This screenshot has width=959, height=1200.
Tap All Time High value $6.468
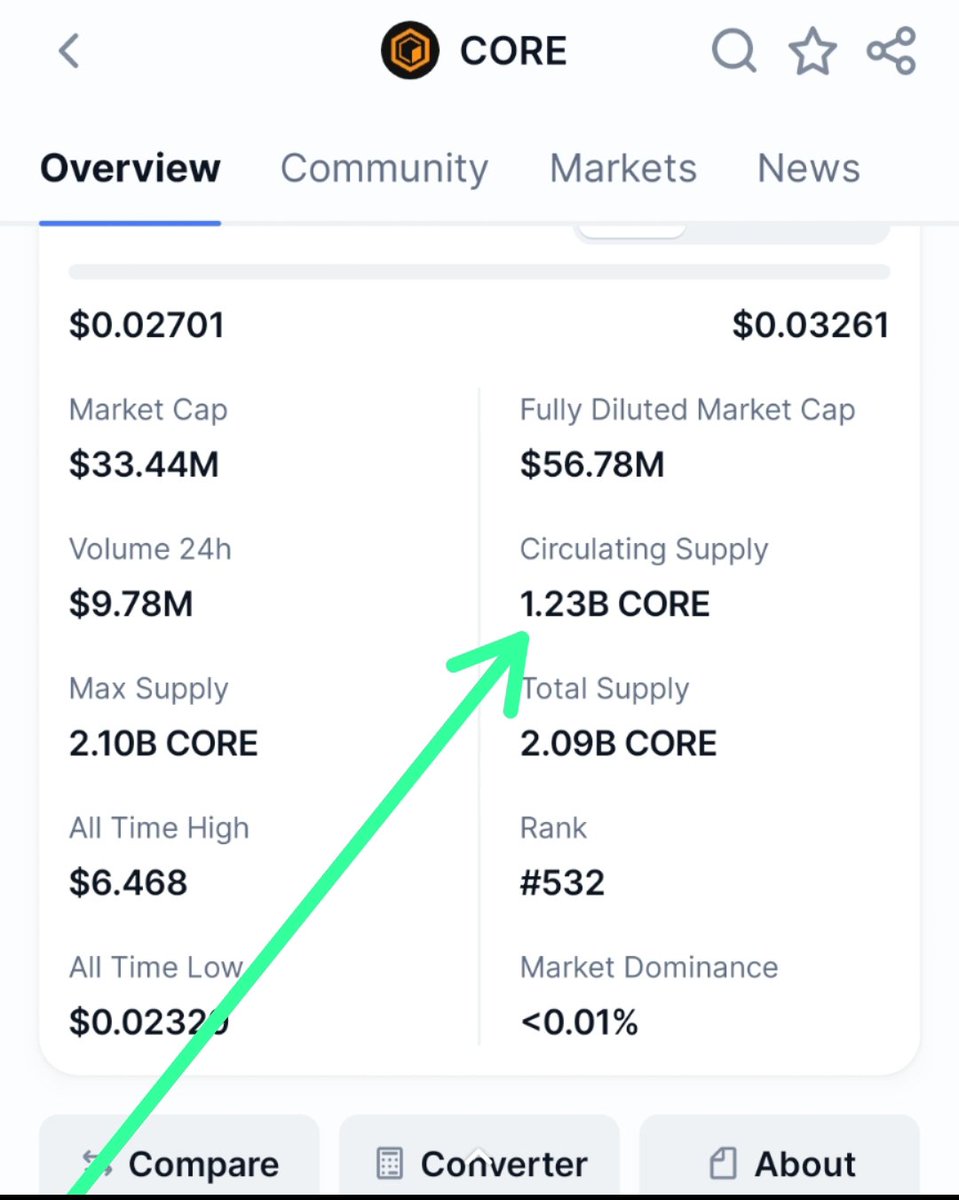click(128, 883)
